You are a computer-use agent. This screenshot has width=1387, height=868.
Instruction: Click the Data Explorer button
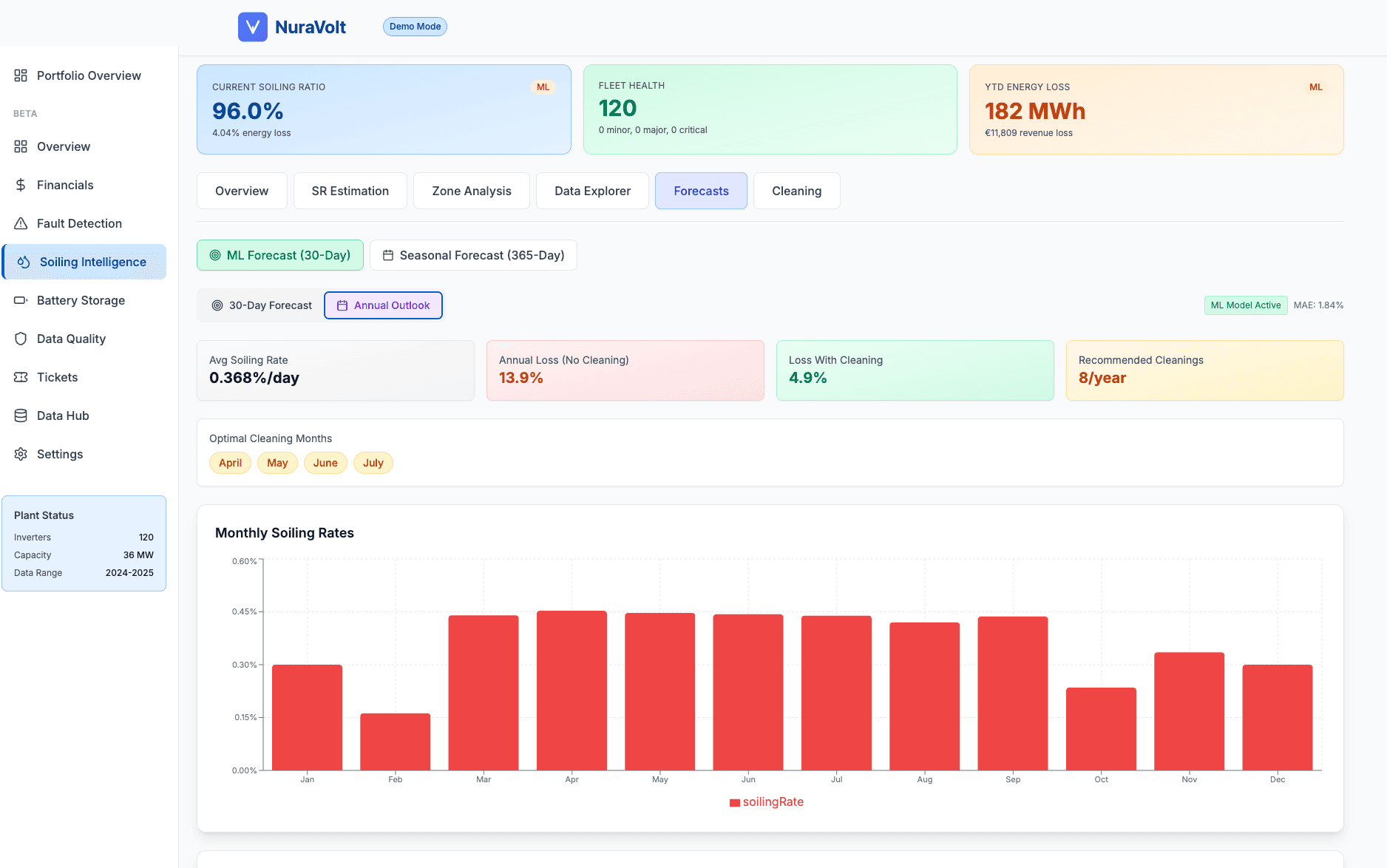click(x=592, y=191)
